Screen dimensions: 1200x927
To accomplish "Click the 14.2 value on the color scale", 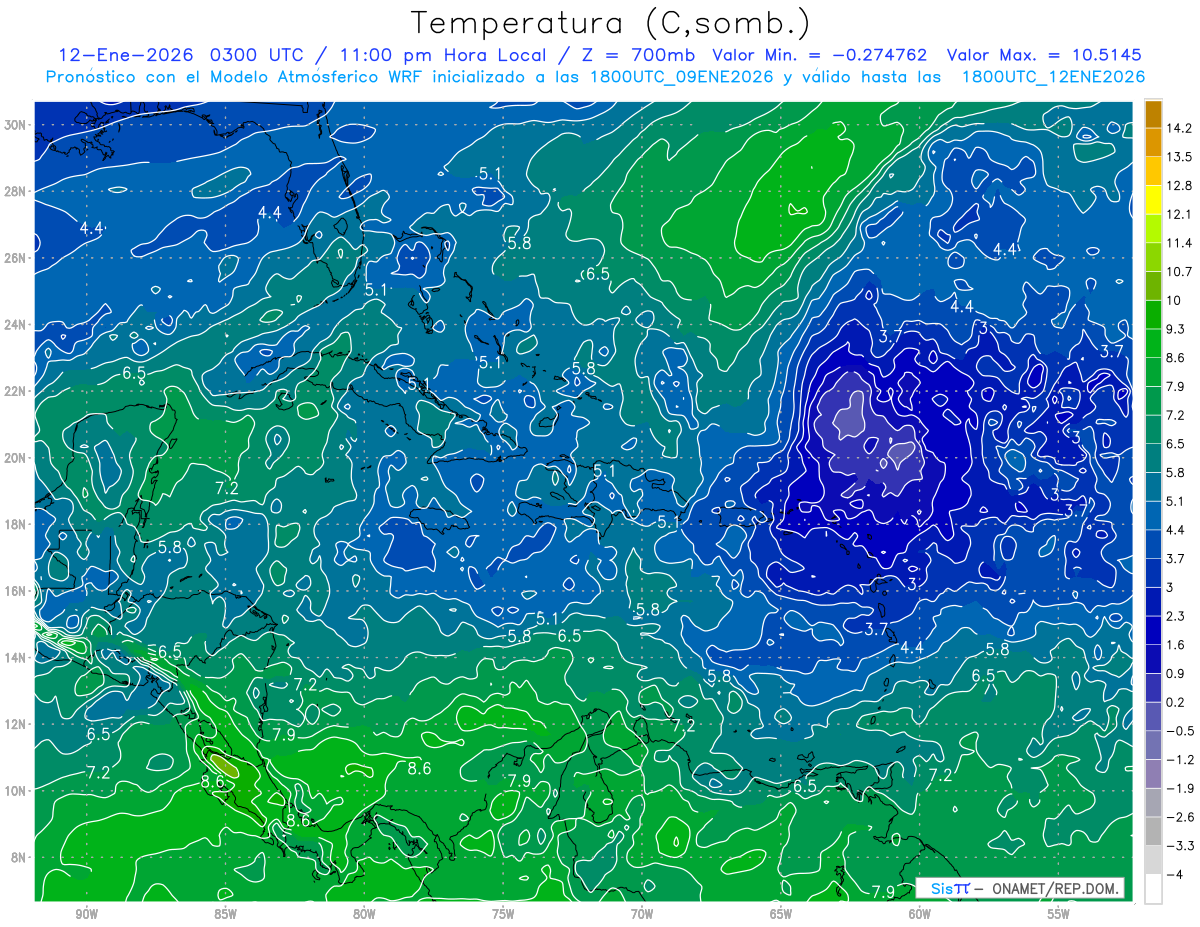I will point(1178,128).
